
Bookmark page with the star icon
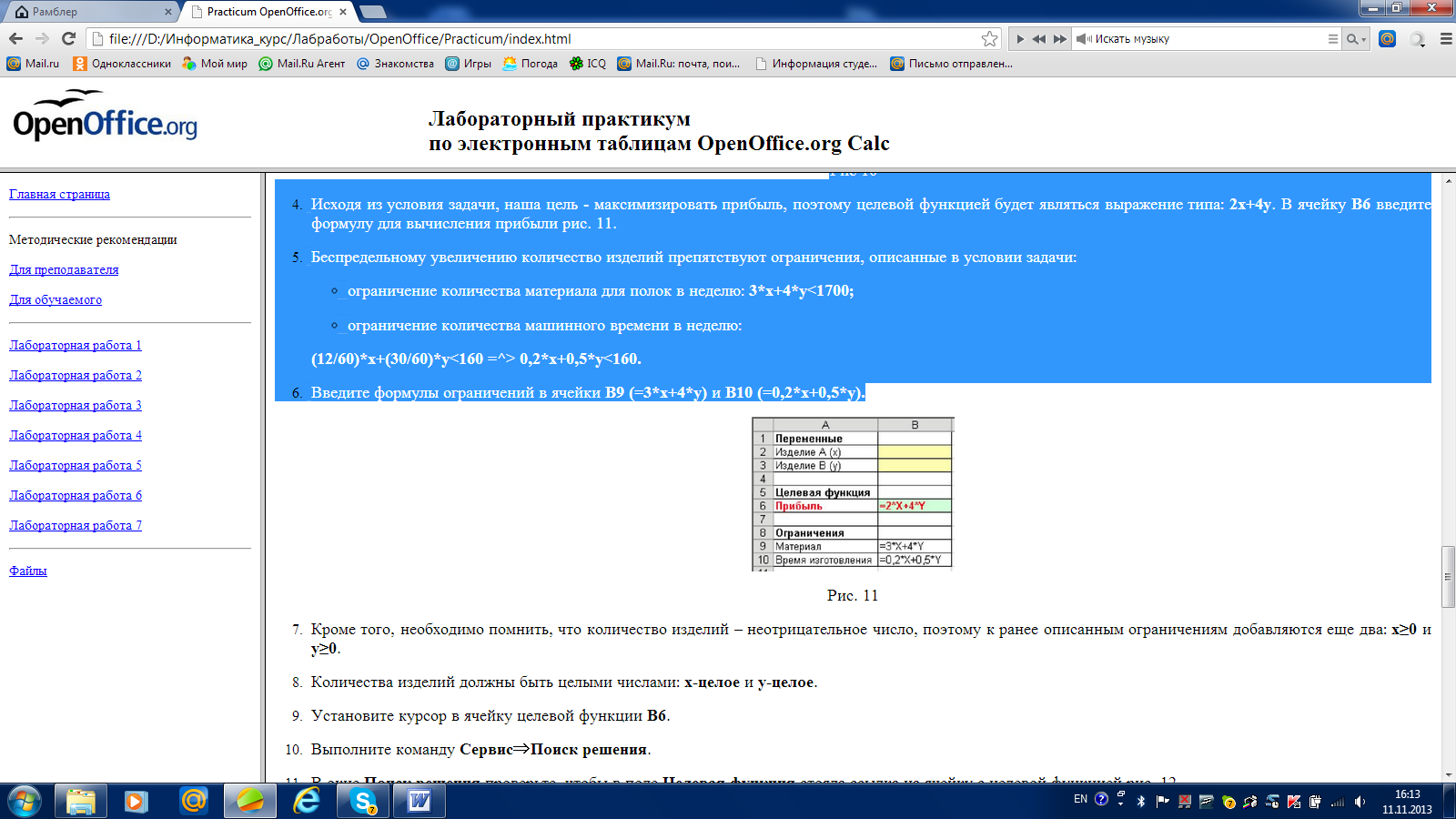pyautogui.click(x=989, y=38)
